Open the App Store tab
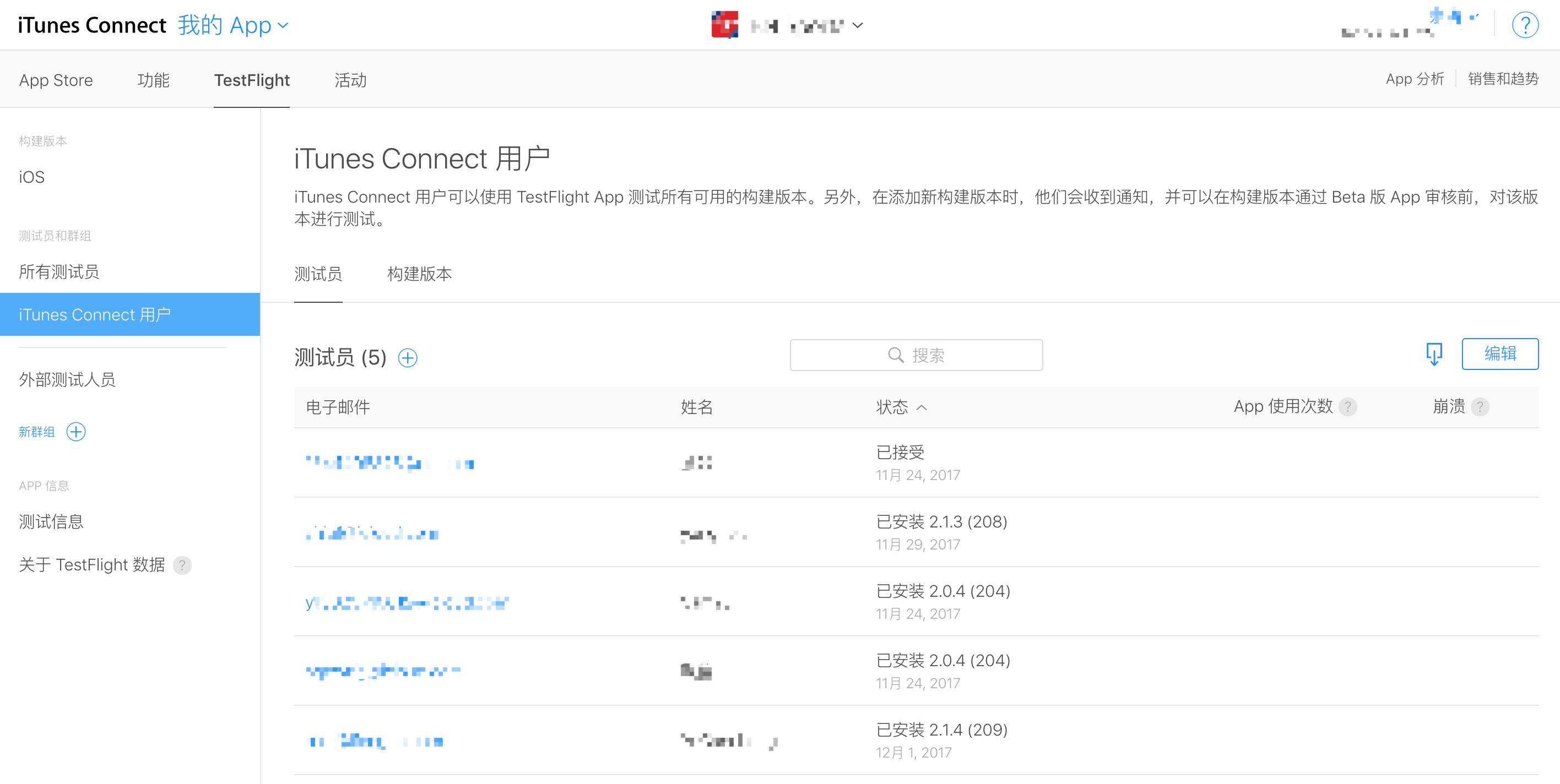Image resolution: width=1560 pixels, height=784 pixels. click(56, 80)
